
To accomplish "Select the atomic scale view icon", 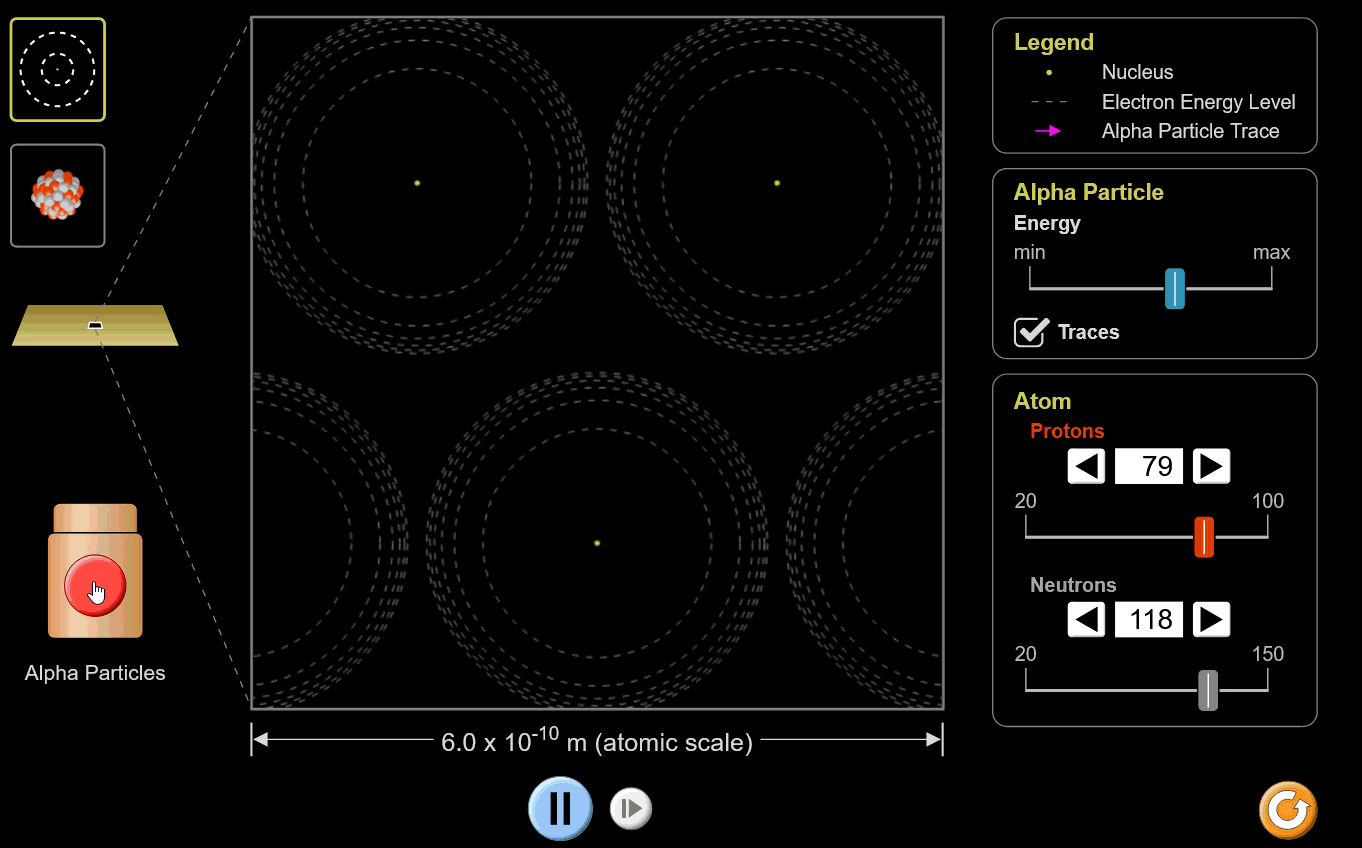I will [58, 70].
